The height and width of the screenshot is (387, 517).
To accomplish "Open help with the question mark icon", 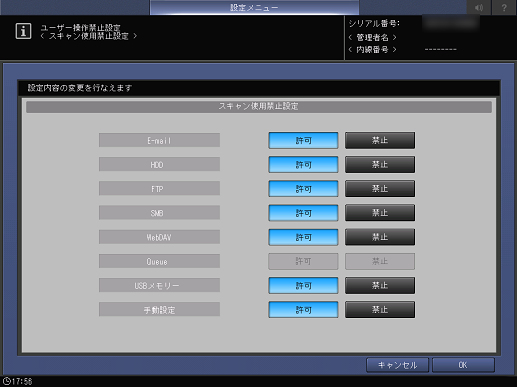I will (x=504, y=7).
